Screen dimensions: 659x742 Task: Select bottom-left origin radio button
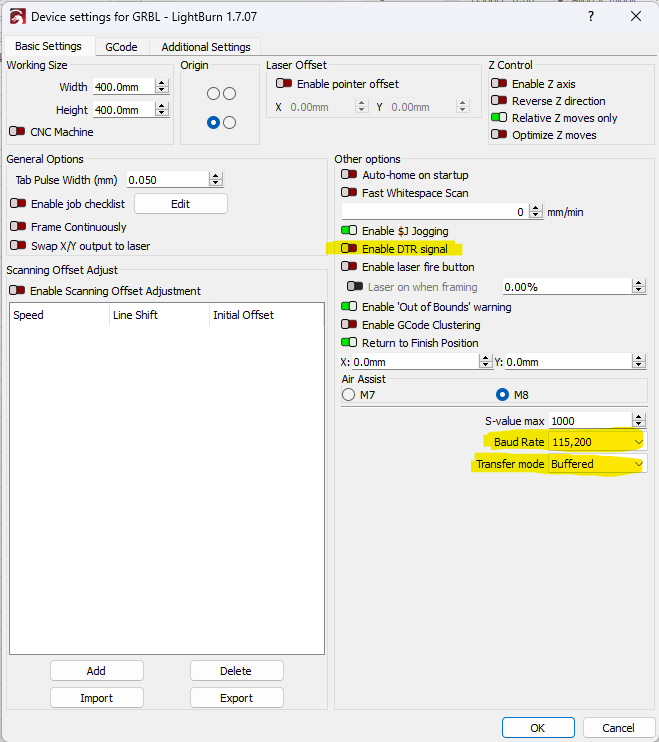(213, 123)
